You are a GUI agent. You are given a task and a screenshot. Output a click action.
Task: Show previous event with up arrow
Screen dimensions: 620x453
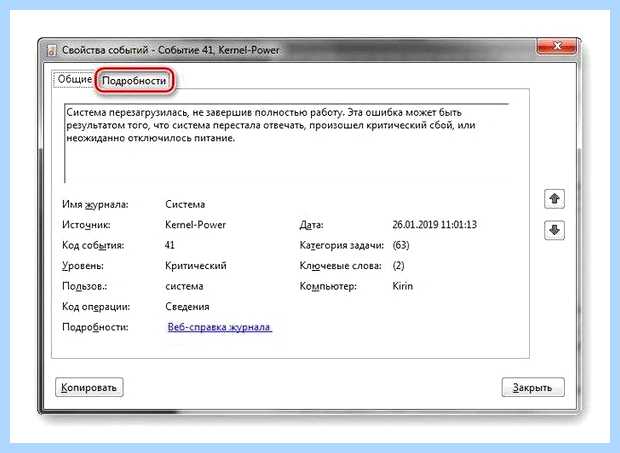(x=554, y=199)
